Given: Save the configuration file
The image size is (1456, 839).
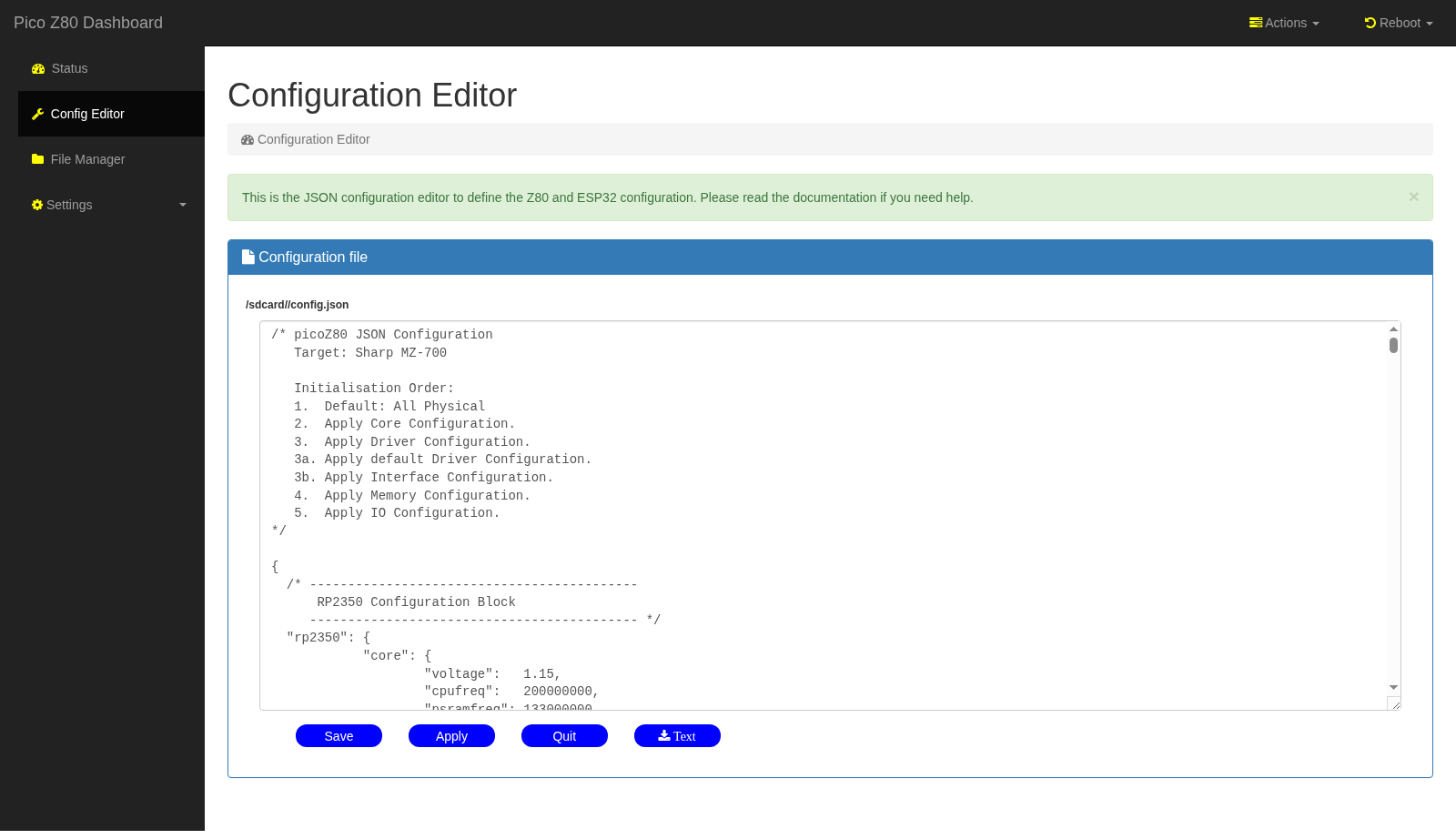Looking at the screenshot, I should [339, 735].
